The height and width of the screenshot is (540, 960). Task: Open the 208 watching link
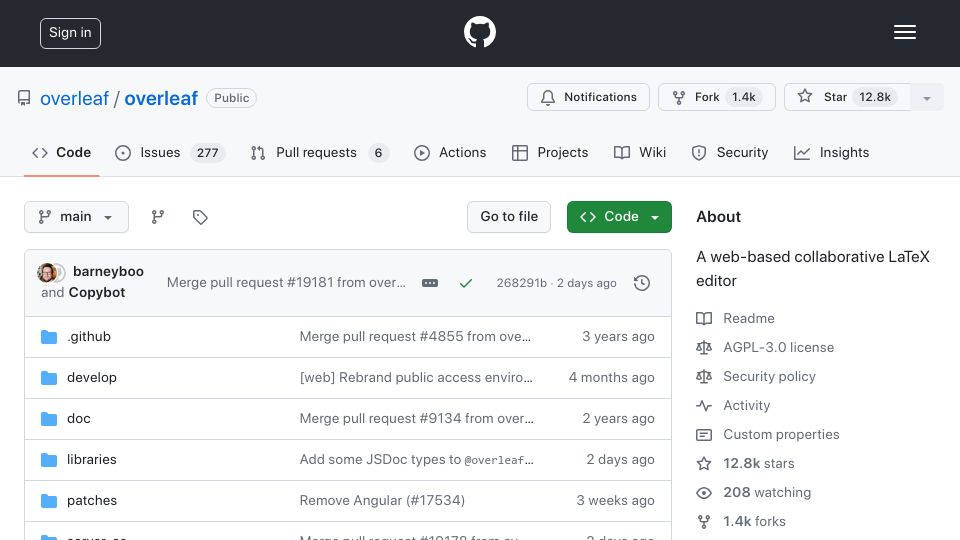pyautogui.click(x=767, y=492)
